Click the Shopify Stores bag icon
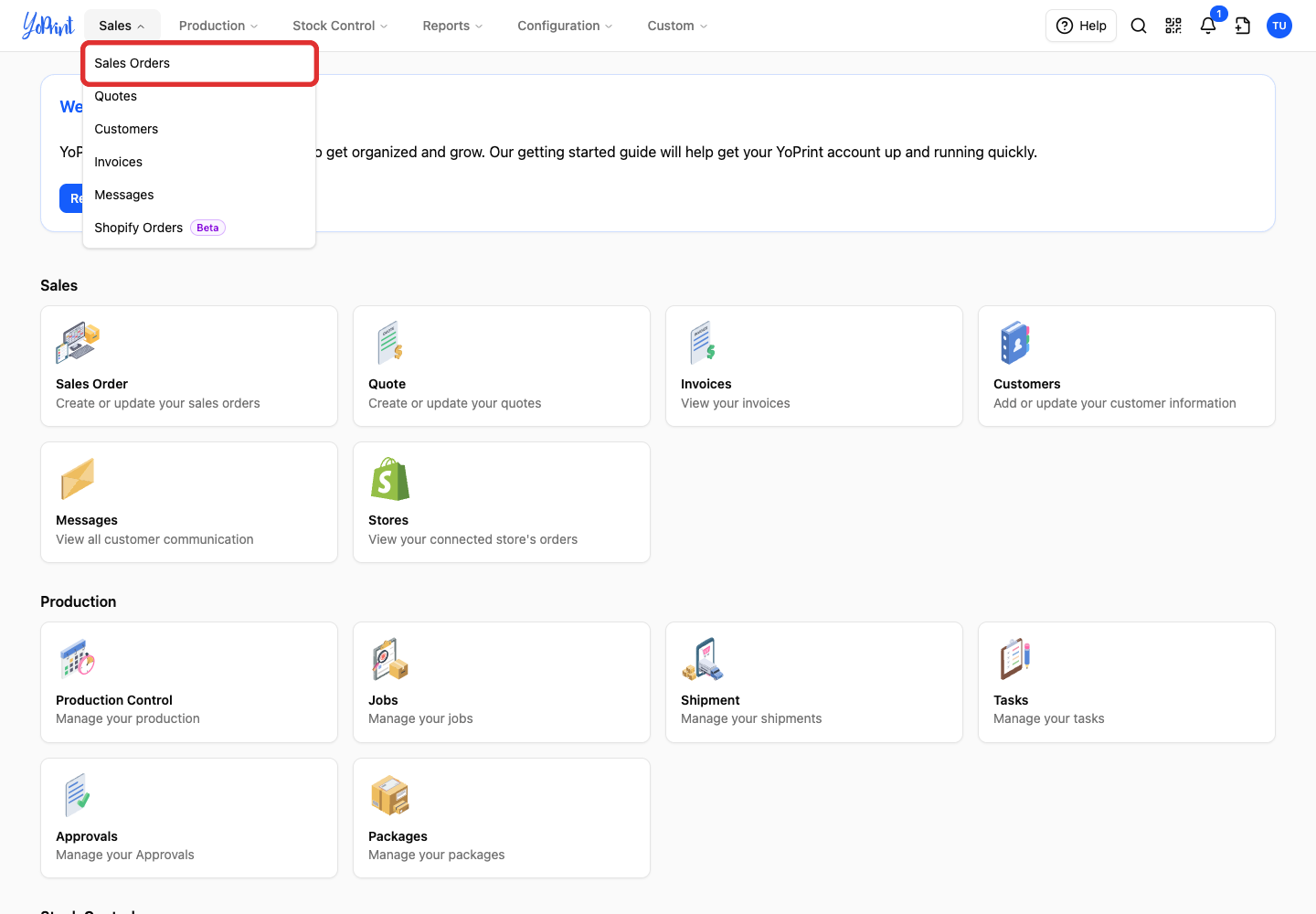The height and width of the screenshot is (914, 1316). [390, 479]
